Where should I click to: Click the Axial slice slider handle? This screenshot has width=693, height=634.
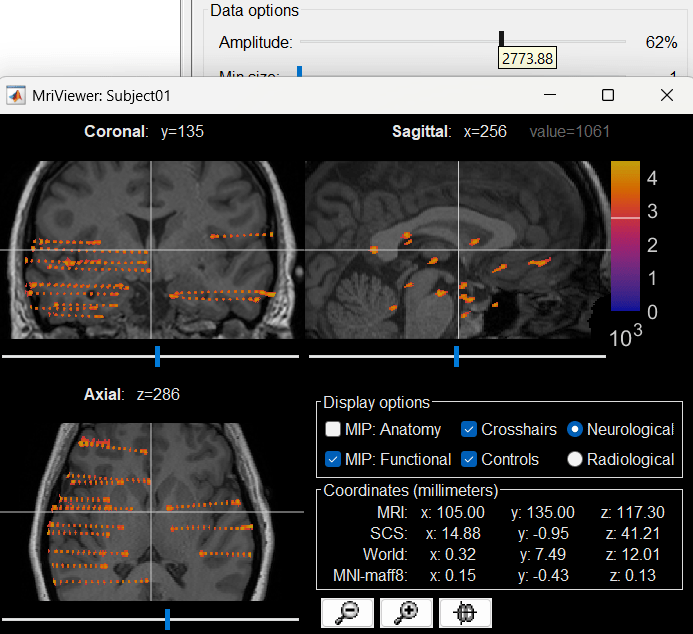(x=168, y=619)
